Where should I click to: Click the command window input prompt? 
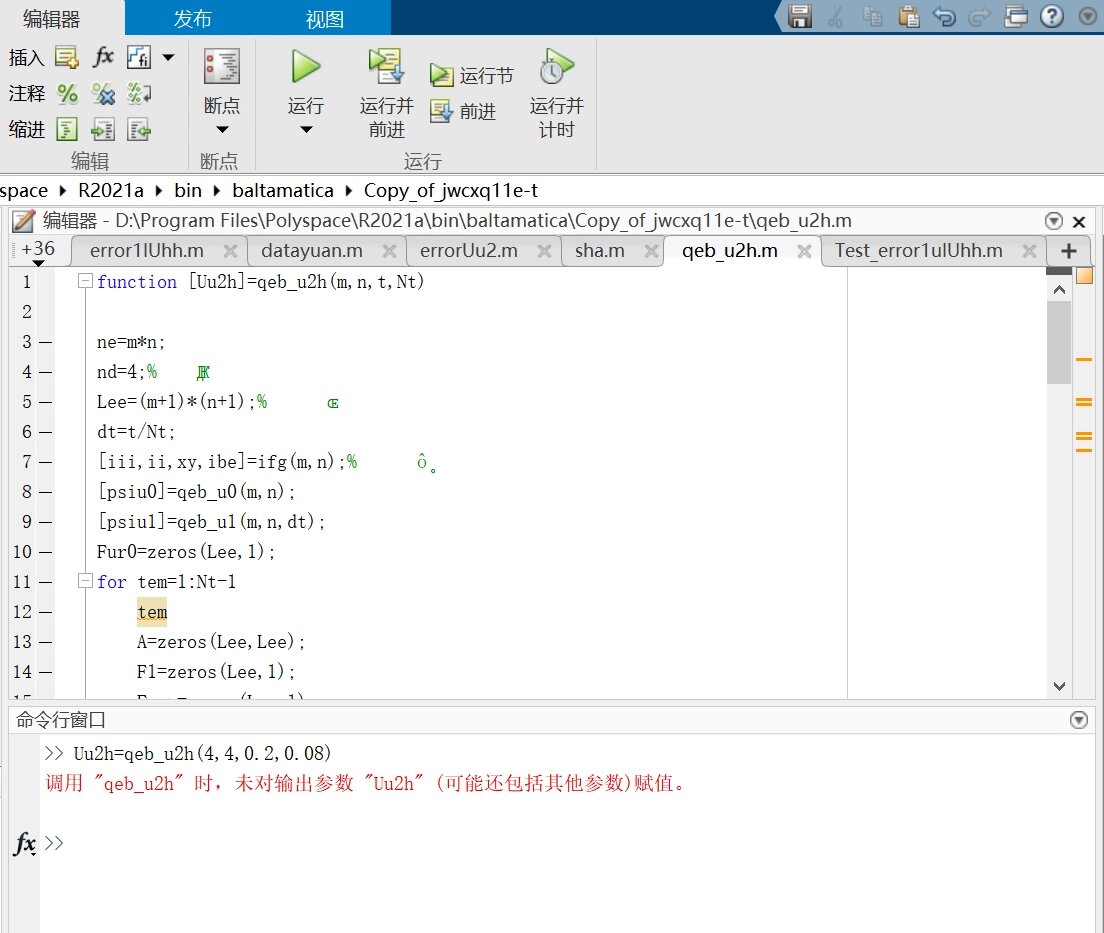[x=300, y=843]
